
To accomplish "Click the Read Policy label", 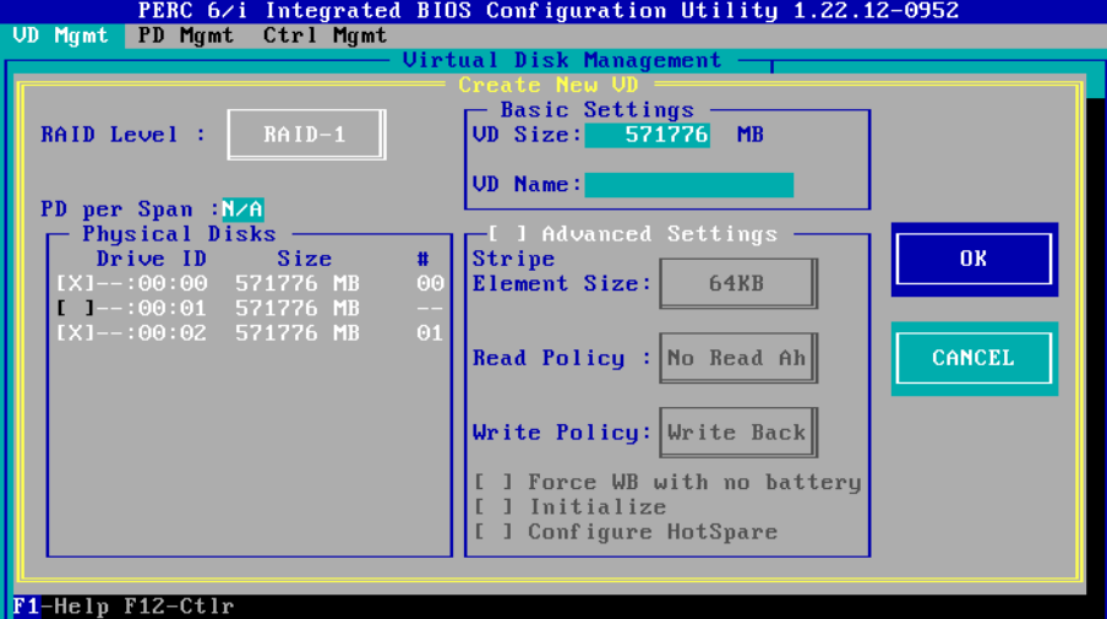I will tap(562, 358).
